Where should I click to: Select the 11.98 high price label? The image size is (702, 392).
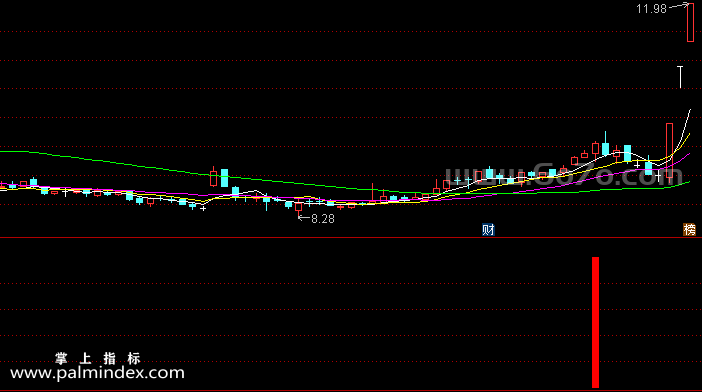click(651, 9)
